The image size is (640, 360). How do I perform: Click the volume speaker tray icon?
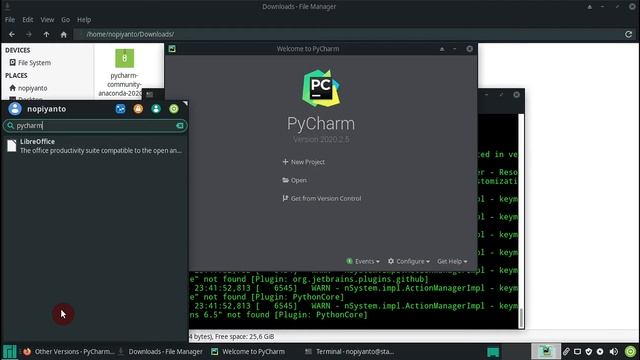pyautogui.click(x=614, y=351)
